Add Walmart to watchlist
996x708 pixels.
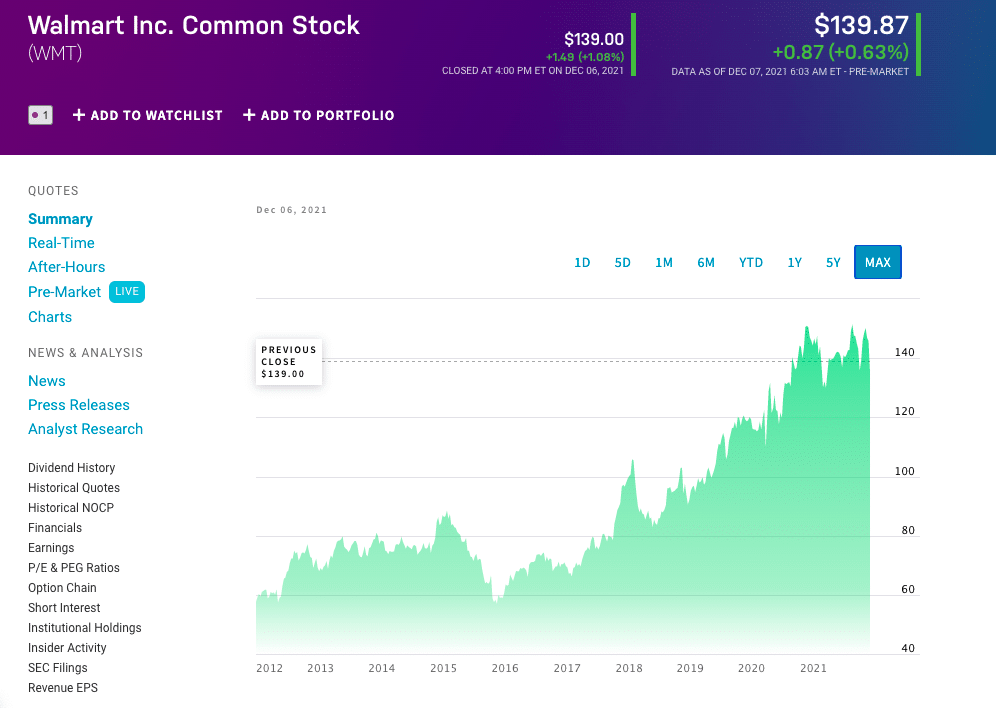[x=147, y=115]
